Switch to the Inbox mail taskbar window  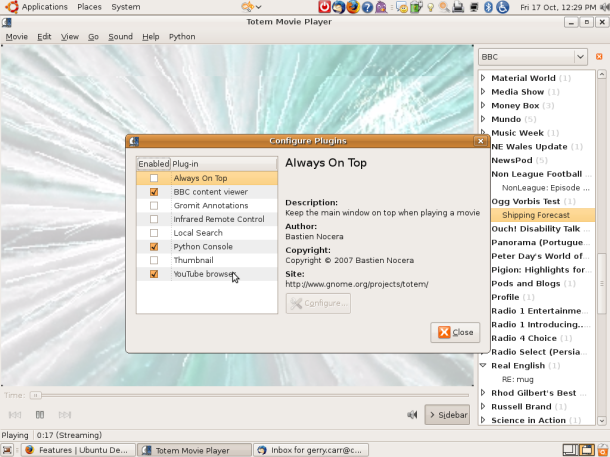tap(310, 450)
